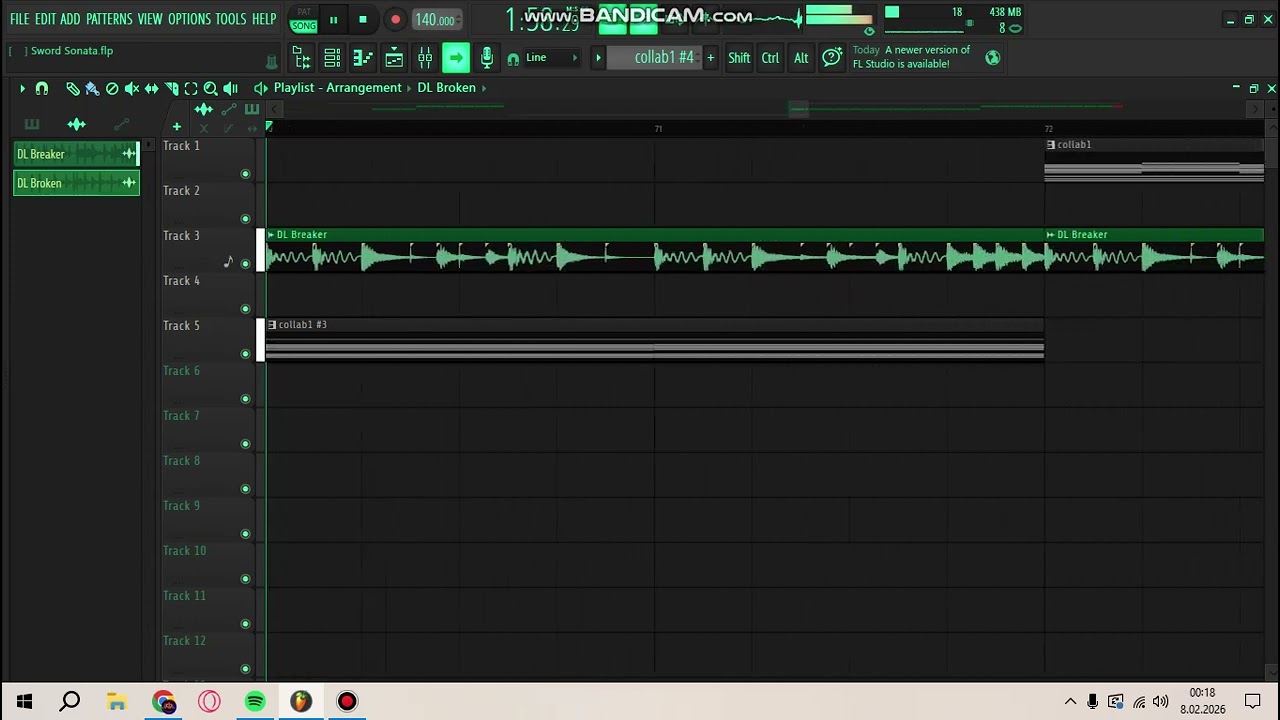
Task: Open the FILE menu
Action: [19, 19]
